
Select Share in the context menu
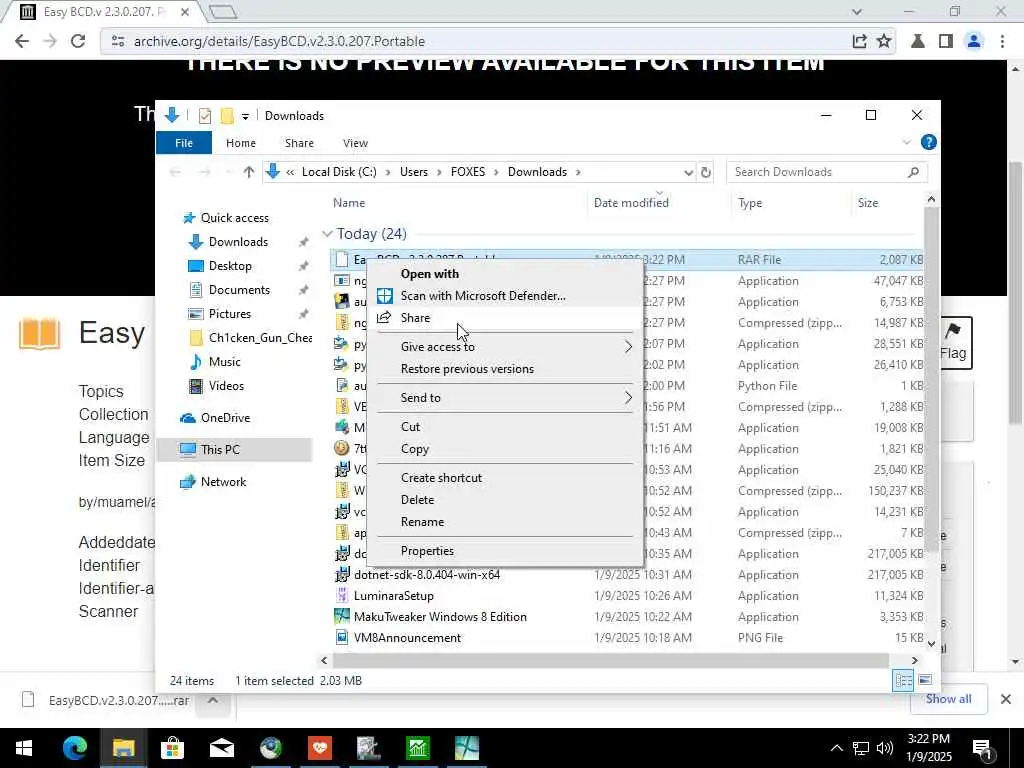click(x=415, y=318)
